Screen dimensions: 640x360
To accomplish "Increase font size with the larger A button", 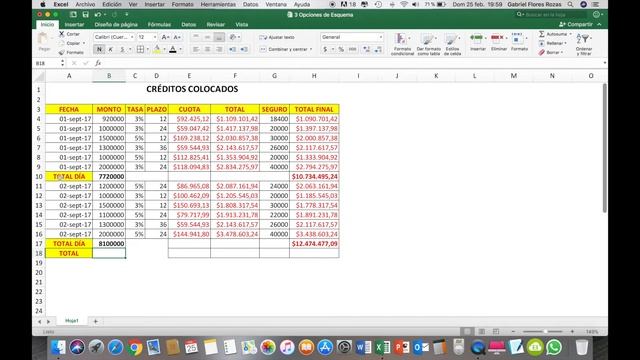I will click(x=165, y=37).
